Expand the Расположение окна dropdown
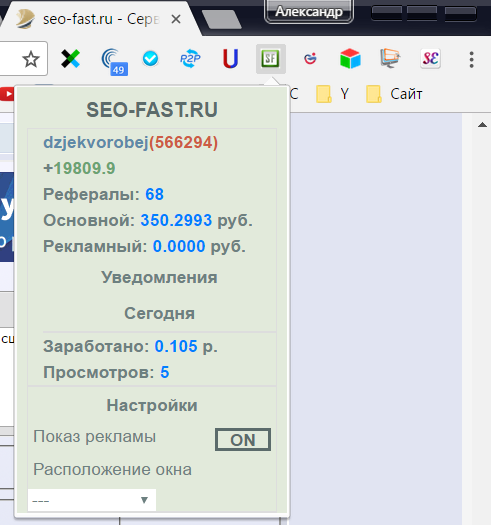The width and height of the screenshot is (491, 525). (x=92, y=500)
